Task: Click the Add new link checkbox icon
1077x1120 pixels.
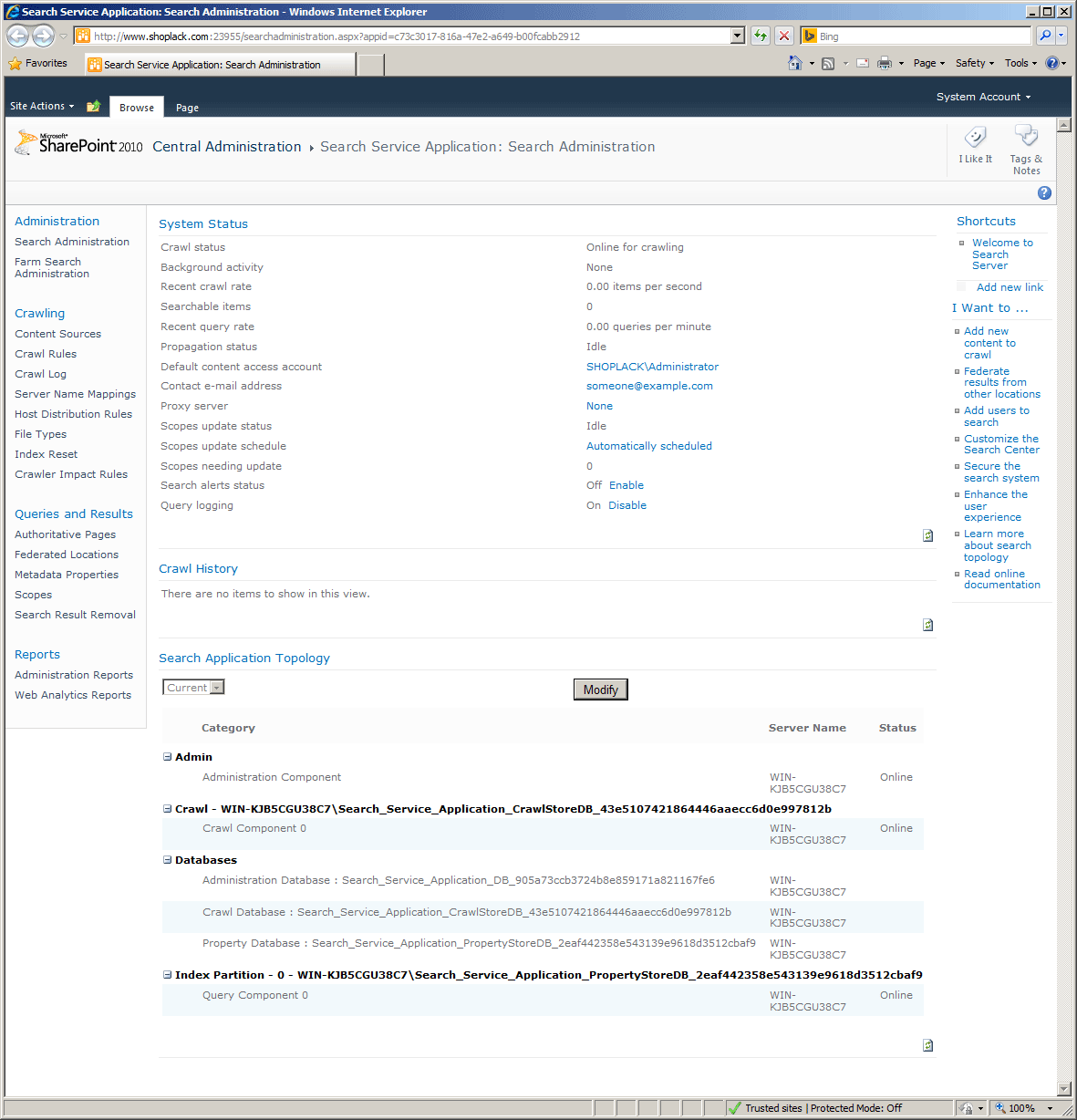Action: 961,286
